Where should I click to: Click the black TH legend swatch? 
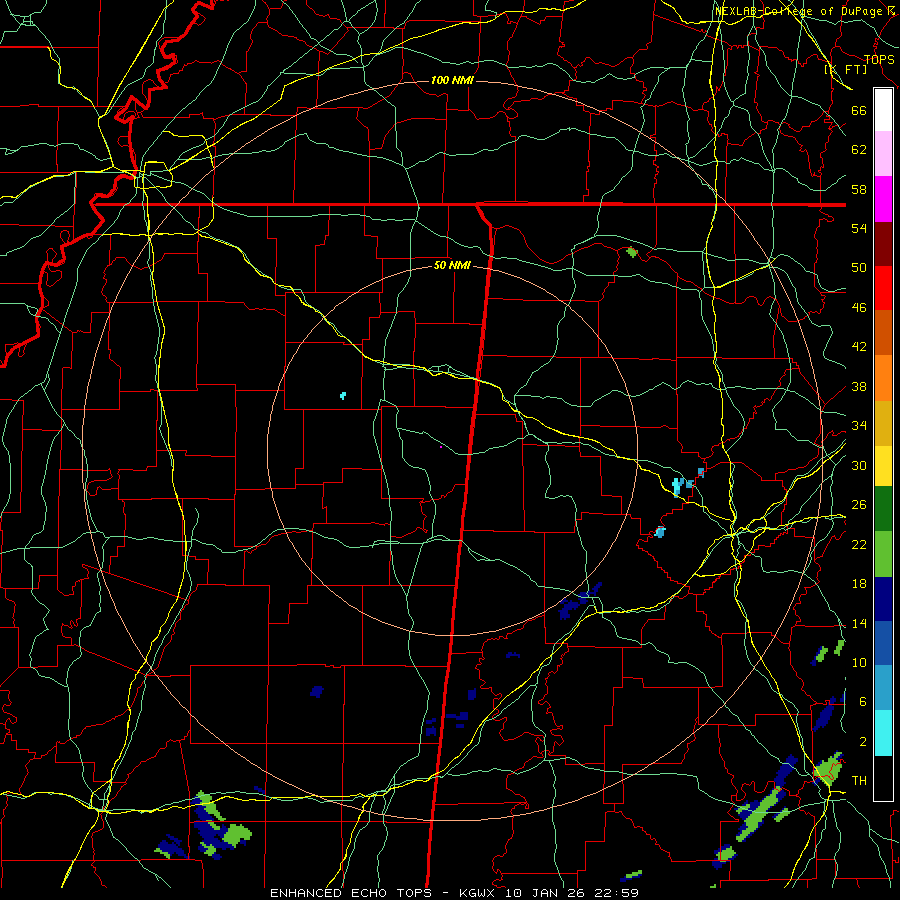click(883, 778)
